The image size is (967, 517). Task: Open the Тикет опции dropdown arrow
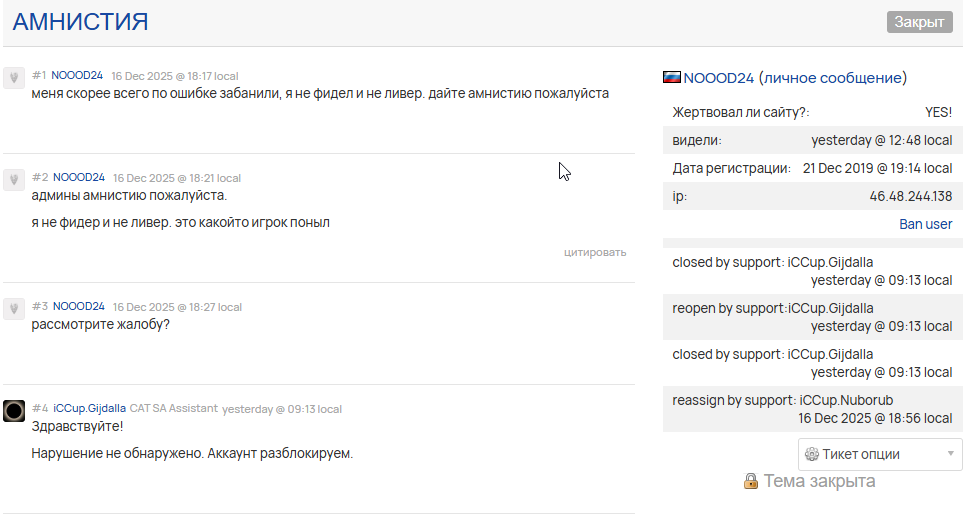click(950, 454)
